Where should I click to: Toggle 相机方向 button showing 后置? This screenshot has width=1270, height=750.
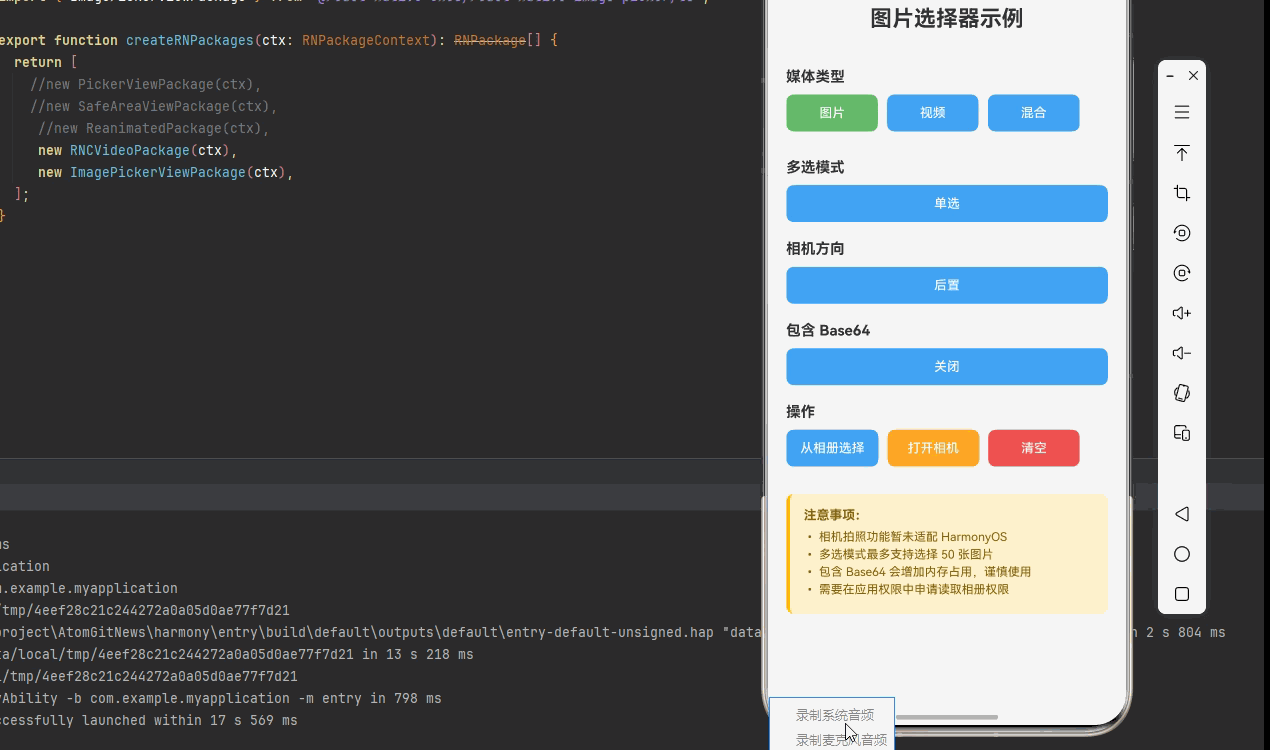[947, 285]
